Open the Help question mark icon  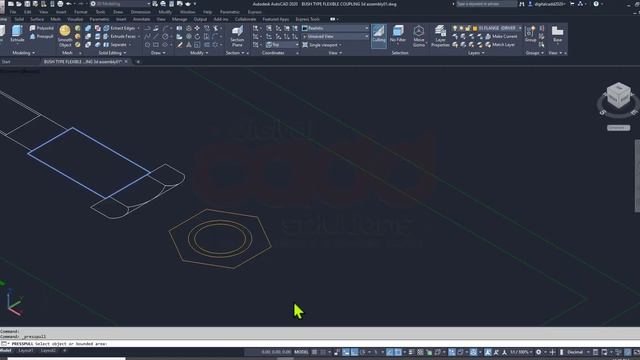pyautogui.click(x=596, y=4)
